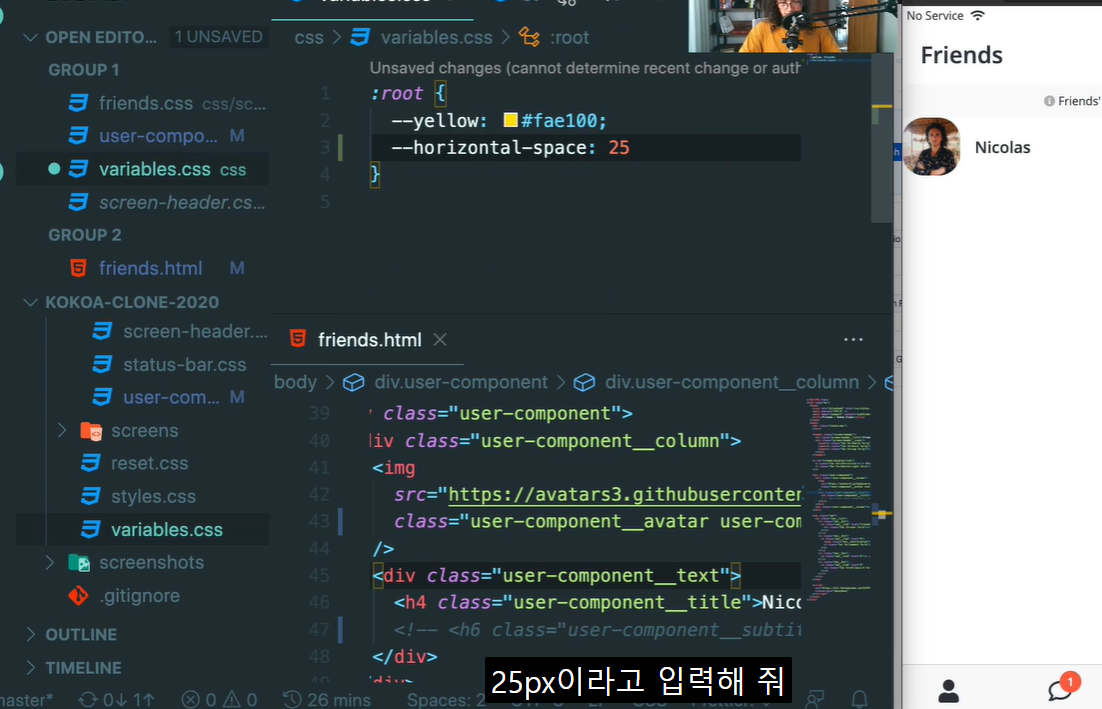Click the --horizontal-space value 25
The height and width of the screenshot is (709, 1102).
pos(619,148)
